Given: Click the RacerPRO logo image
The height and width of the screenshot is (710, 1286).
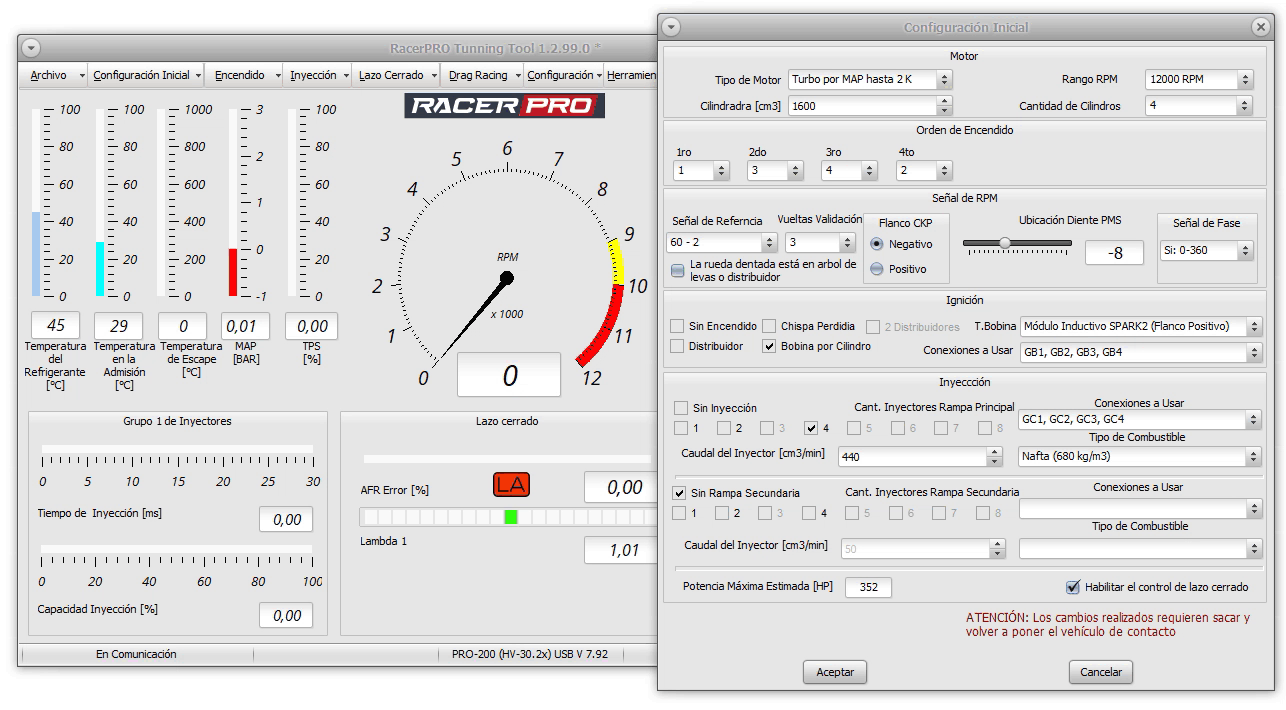Looking at the screenshot, I should 504,105.
